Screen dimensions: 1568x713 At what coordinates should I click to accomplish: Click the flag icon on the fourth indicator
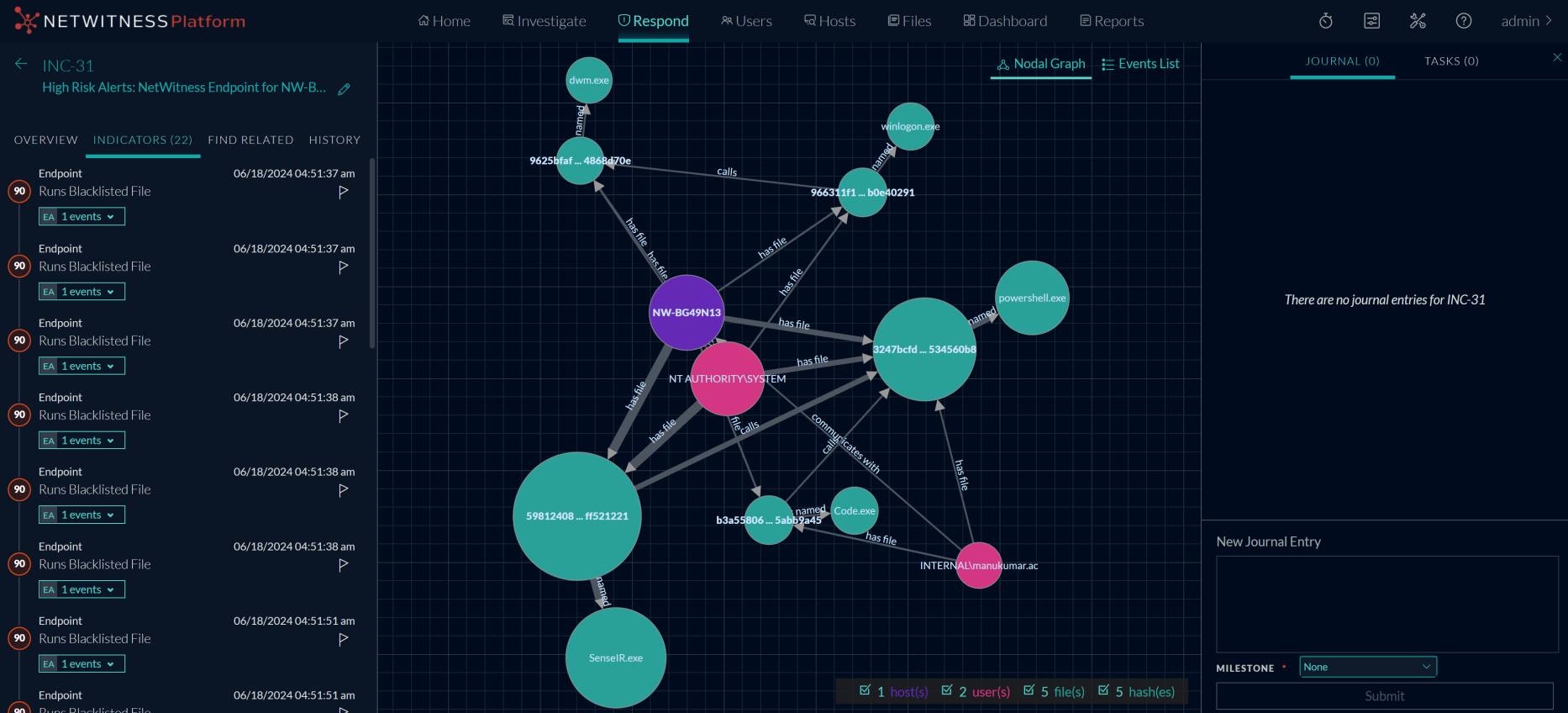click(x=343, y=415)
